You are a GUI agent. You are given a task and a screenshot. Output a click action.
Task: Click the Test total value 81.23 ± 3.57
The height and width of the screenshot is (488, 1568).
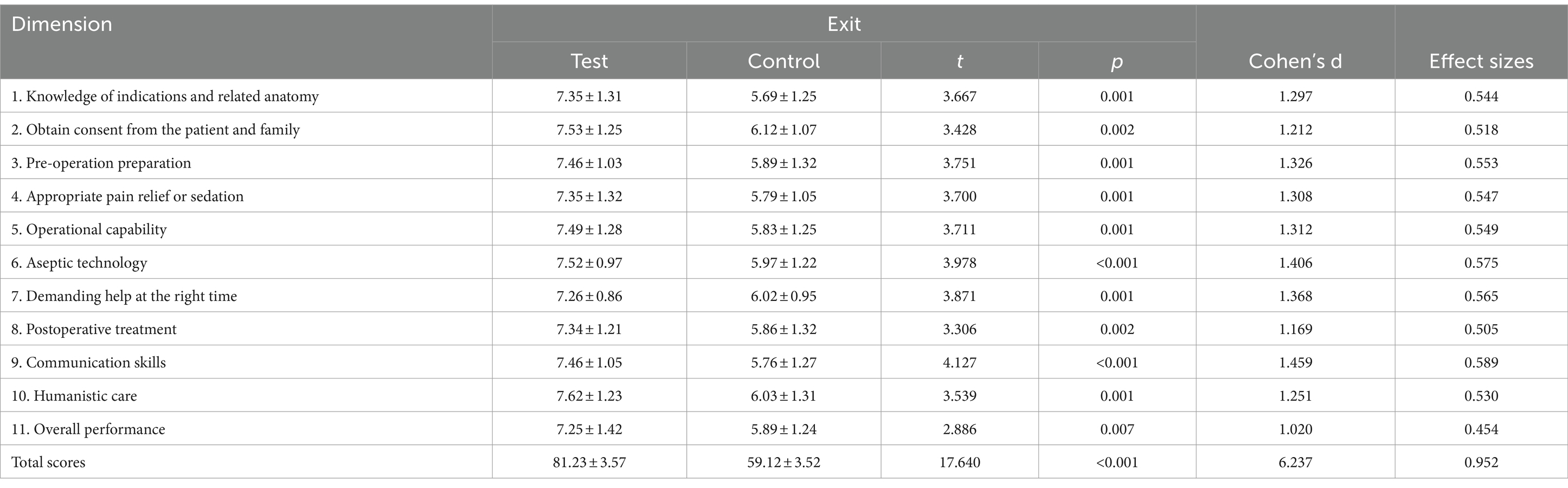point(589,463)
